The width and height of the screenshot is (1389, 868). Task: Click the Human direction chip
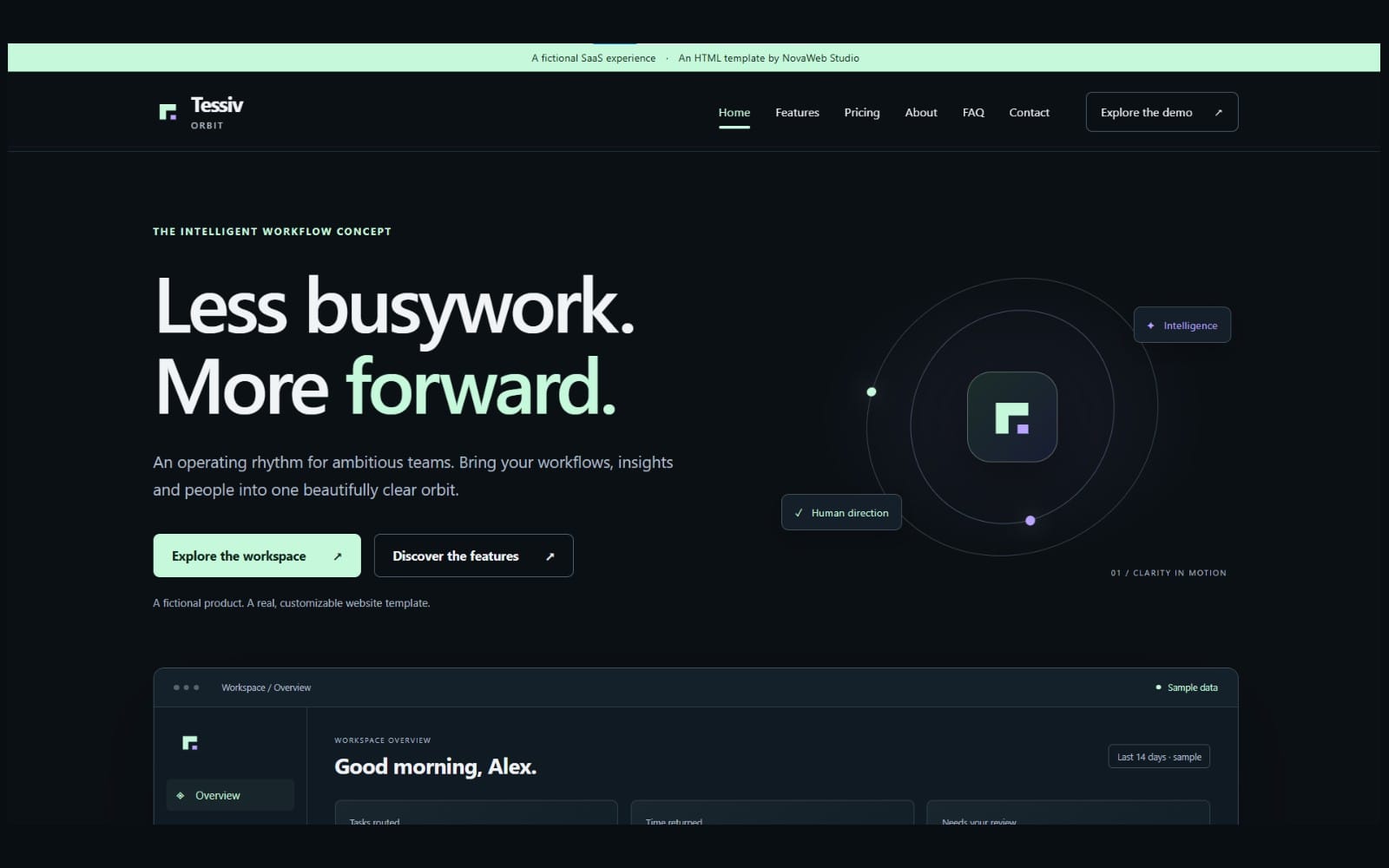click(x=841, y=512)
